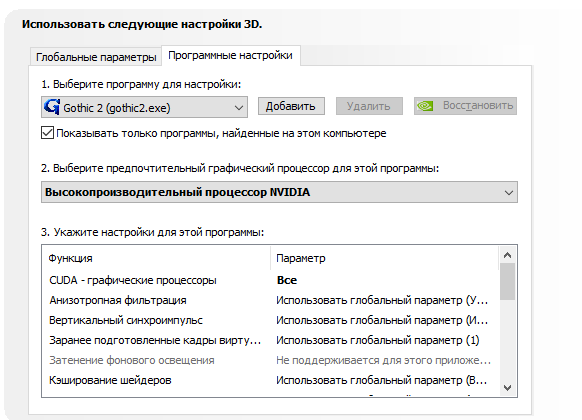Select Заранее подготовленные кадры row

pyautogui.click(x=270, y=340)
